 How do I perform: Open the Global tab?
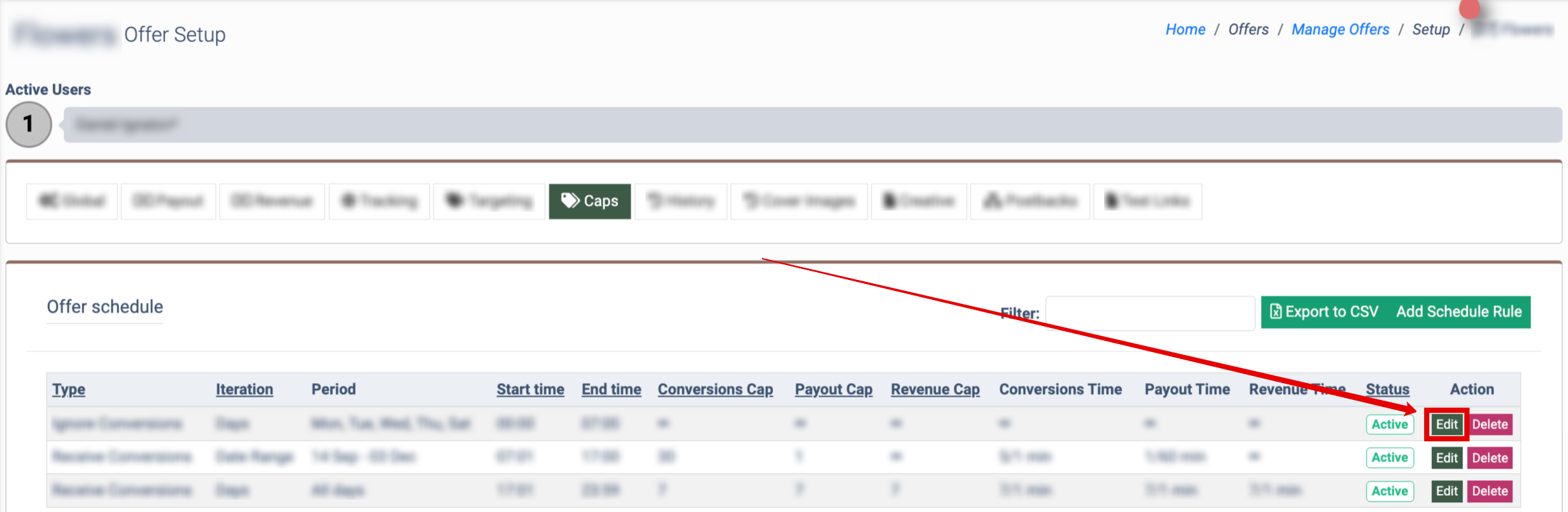tap(72, 202)
